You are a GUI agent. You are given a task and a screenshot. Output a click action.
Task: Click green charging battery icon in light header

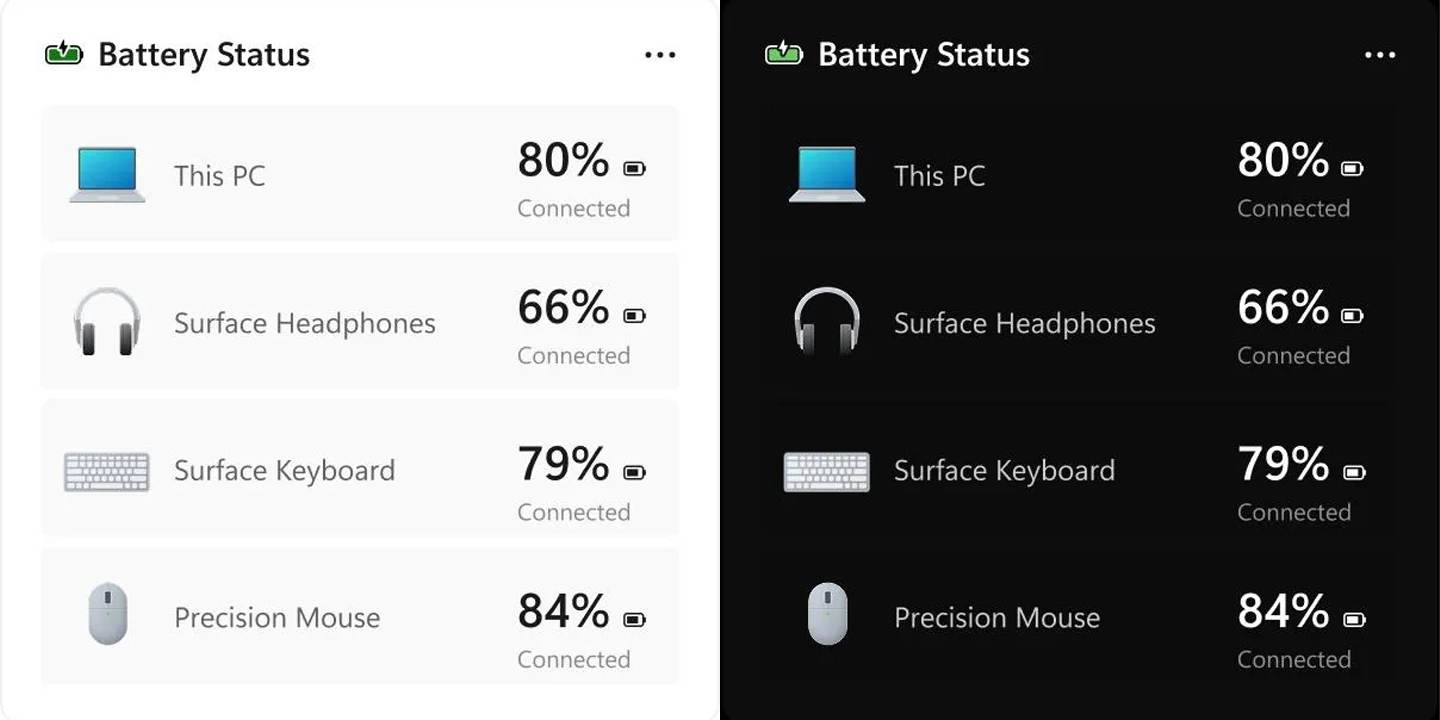(x=64, y=53)
